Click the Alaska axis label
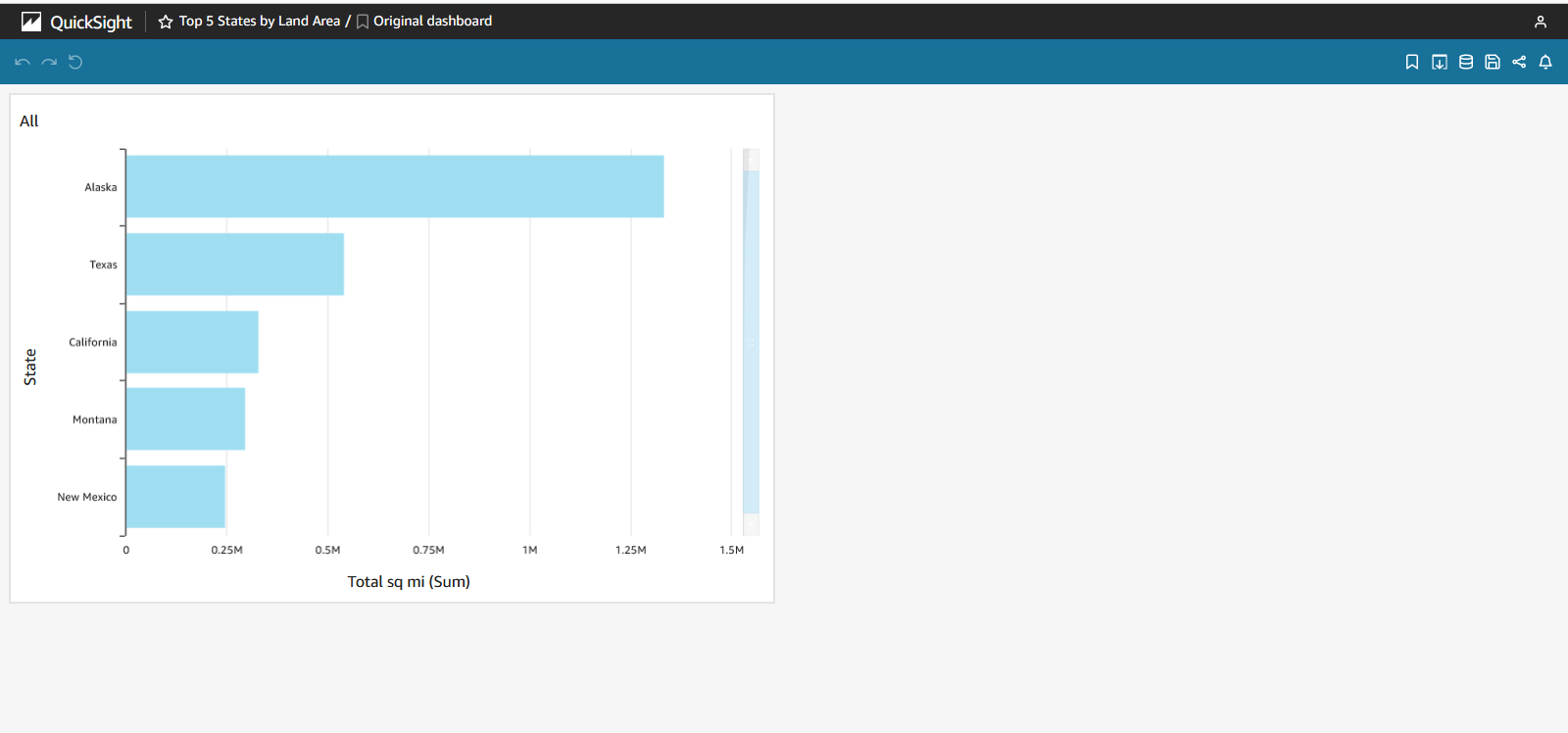1568x733 pixels. click(x=100, y=187)
